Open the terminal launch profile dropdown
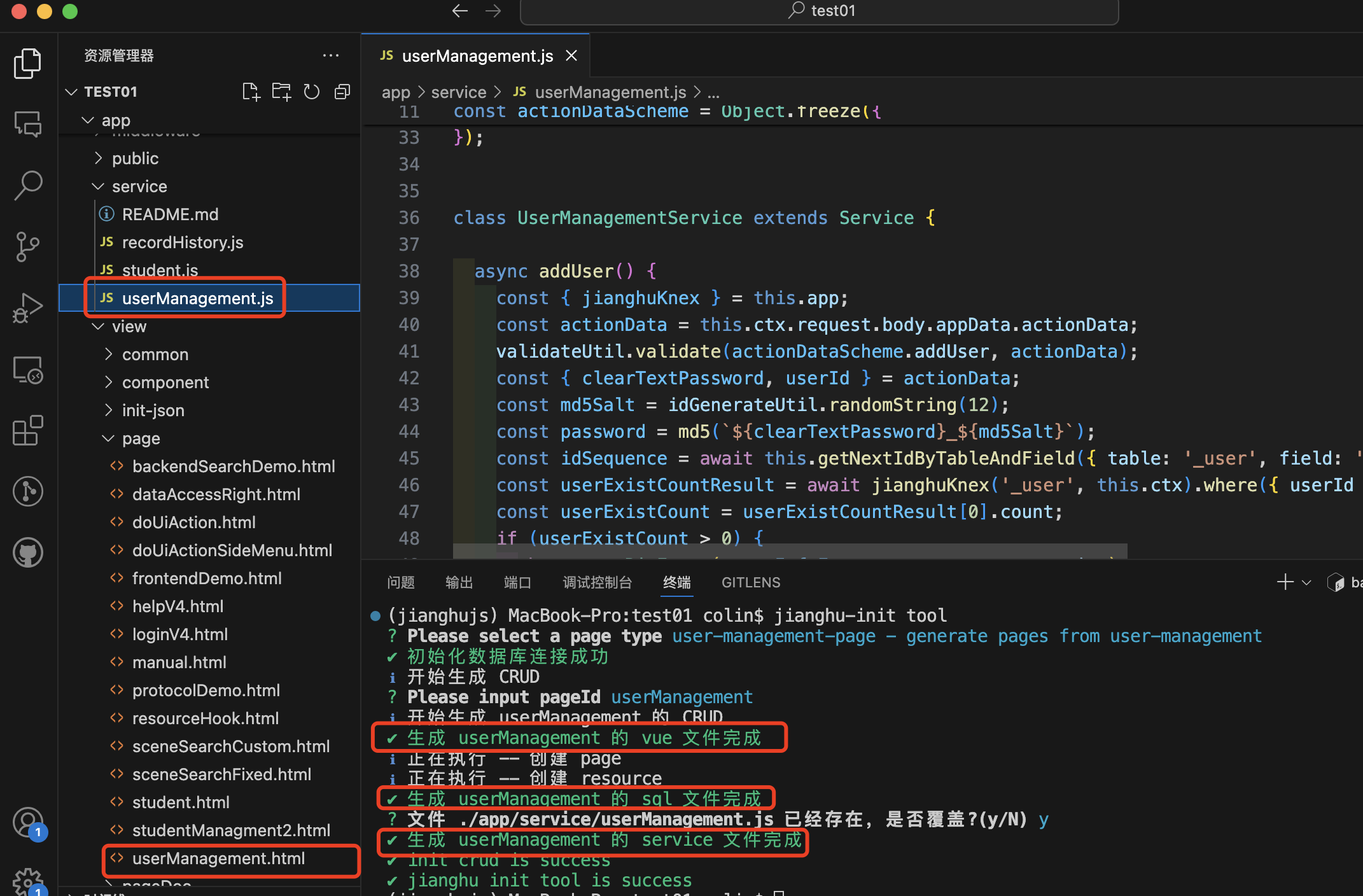 [1307, 582]
